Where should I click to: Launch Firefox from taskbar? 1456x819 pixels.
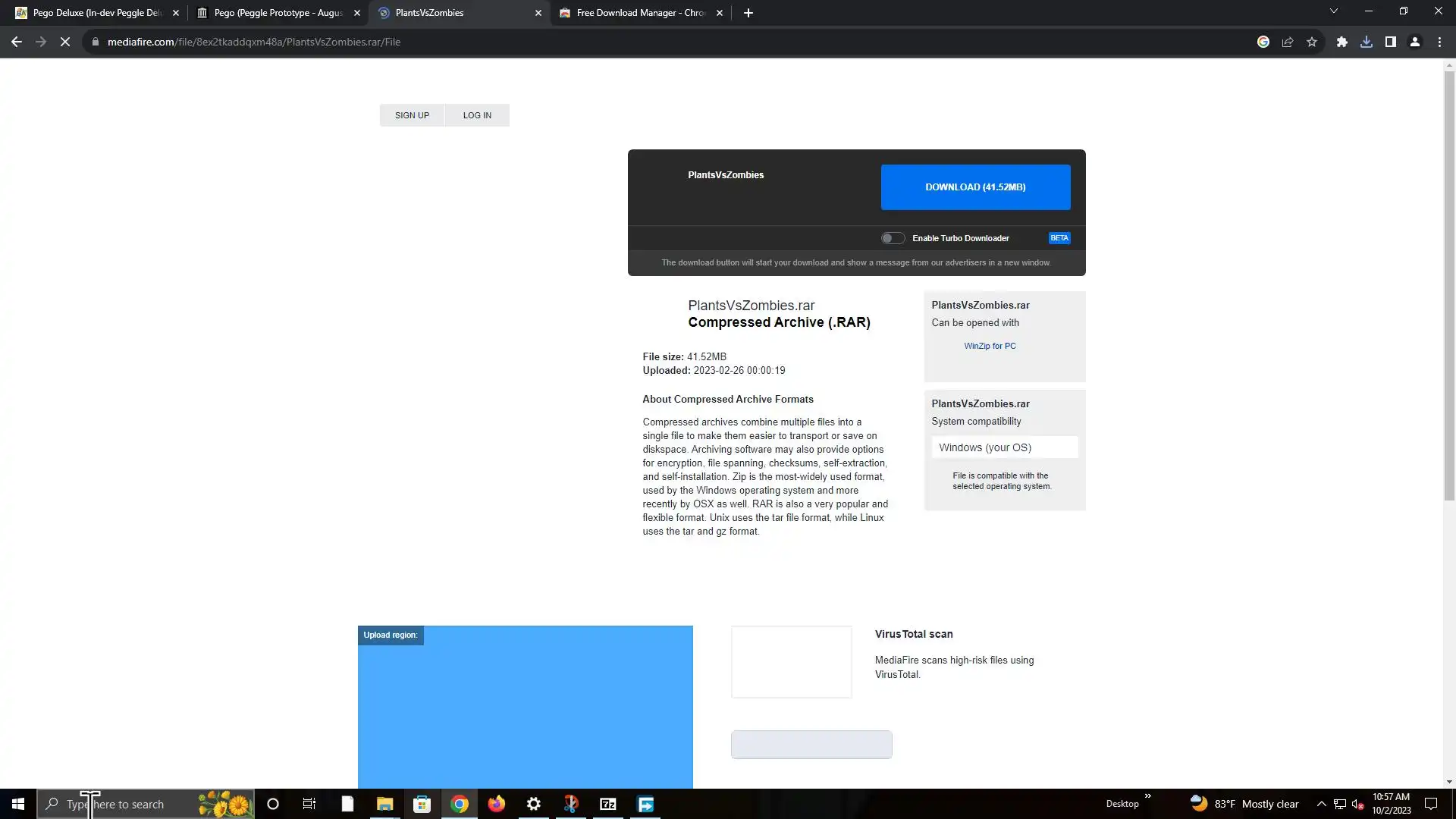click(496, 804)
